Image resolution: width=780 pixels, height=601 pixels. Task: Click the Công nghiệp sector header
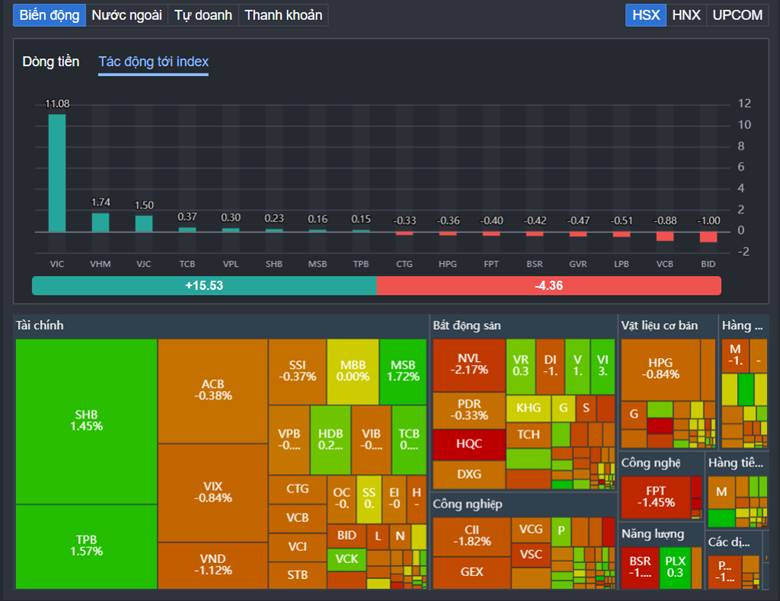[467, 504]
